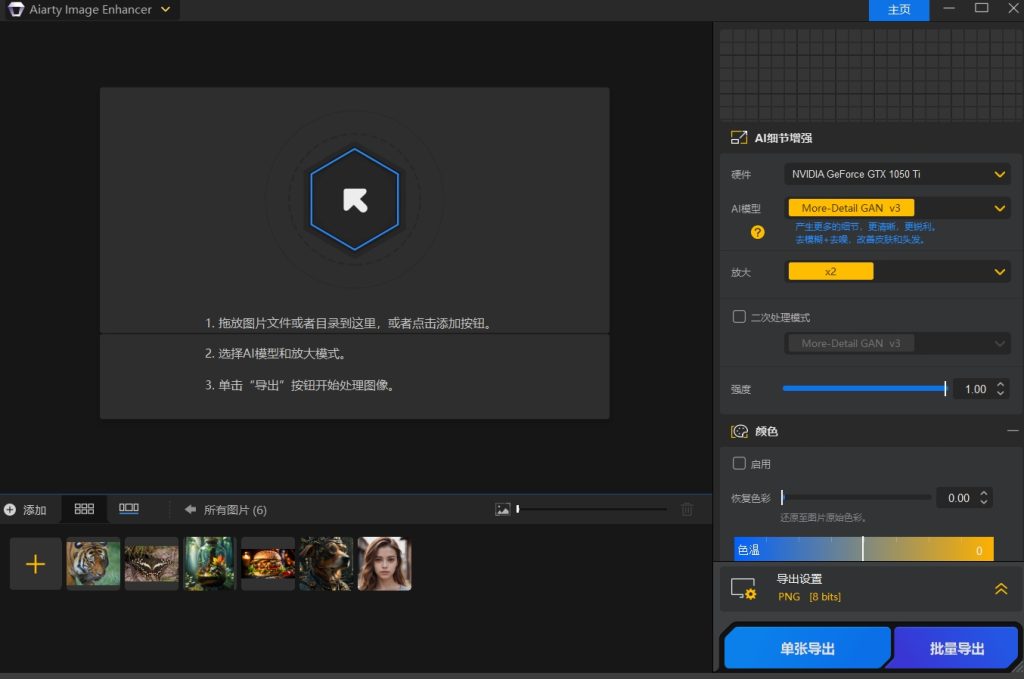Select the woman portrait thumbnail
This screenshot has height=679, width=1024.
coord(383,563)
